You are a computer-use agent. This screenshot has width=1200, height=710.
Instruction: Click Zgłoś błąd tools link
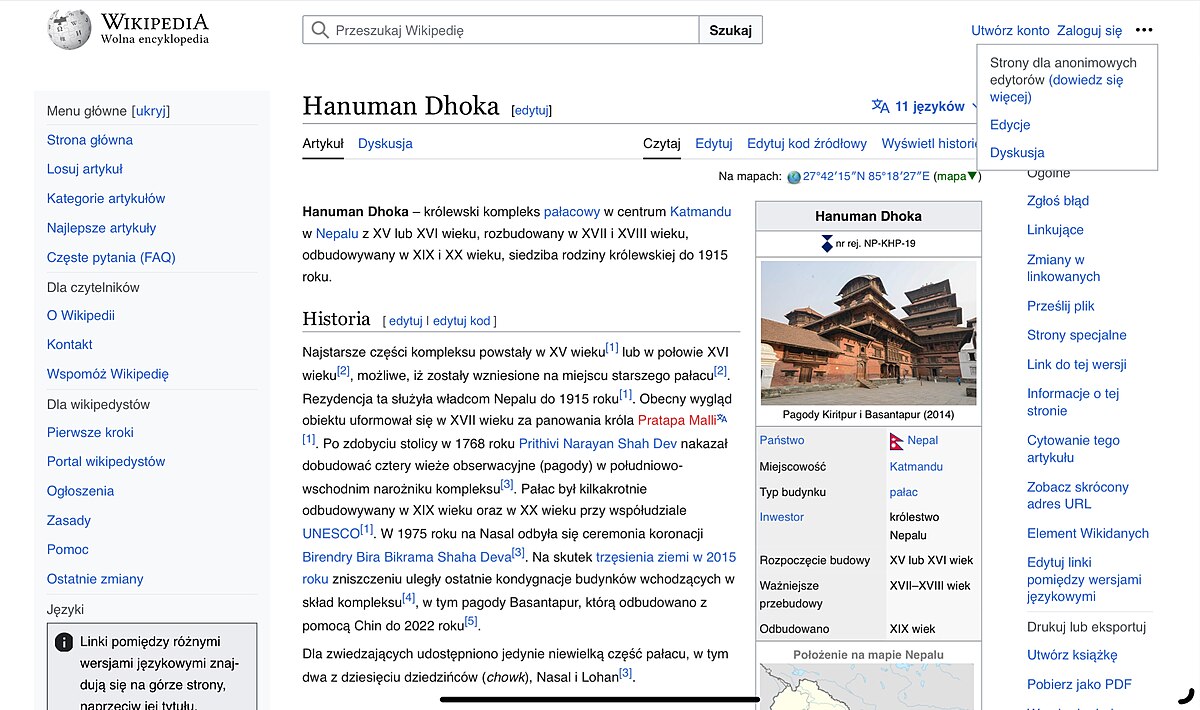1058,201
